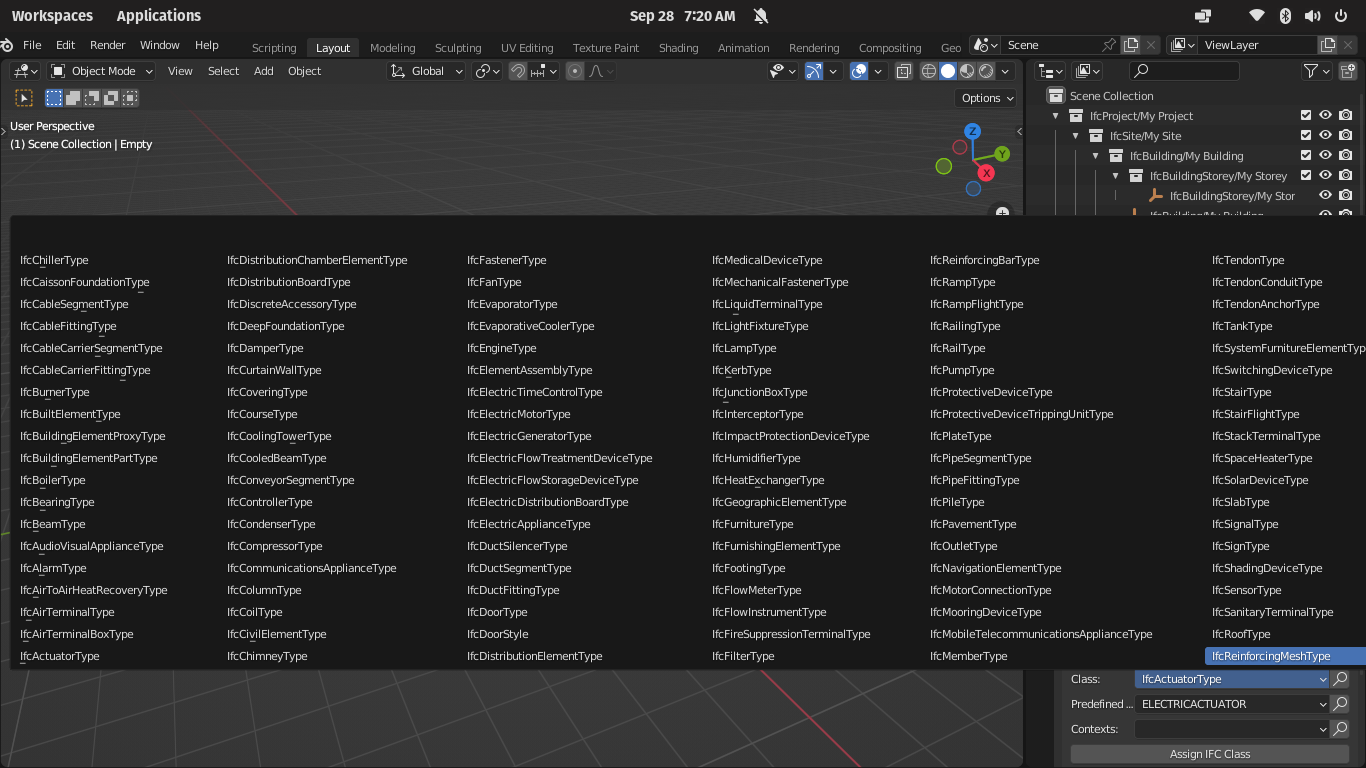
Task: Click the notifications bell icon in top bar
Action: 760,16
